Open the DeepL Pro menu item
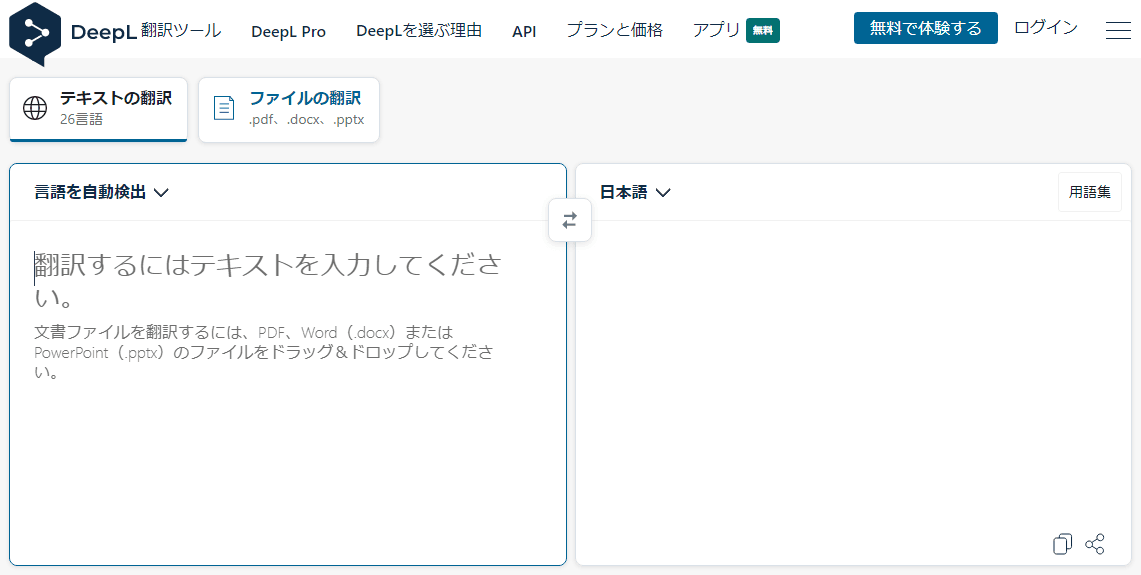This screenshot has height=575, width=1141. [x=288, y=32]
